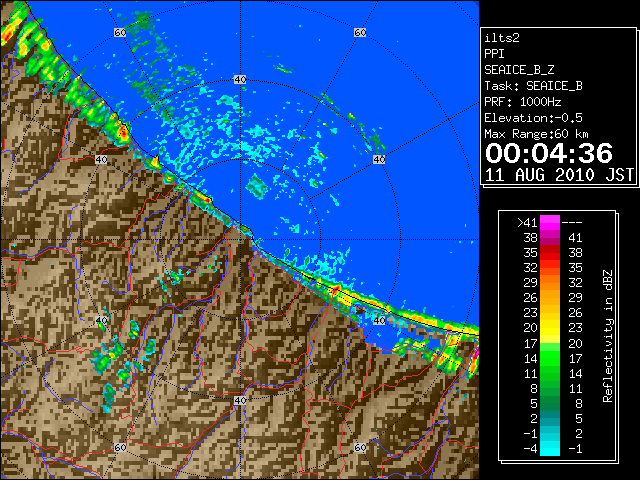Select the 'PPI' scan type text
640x480 pixels.
pyautogui.click(x=494, y=54)
